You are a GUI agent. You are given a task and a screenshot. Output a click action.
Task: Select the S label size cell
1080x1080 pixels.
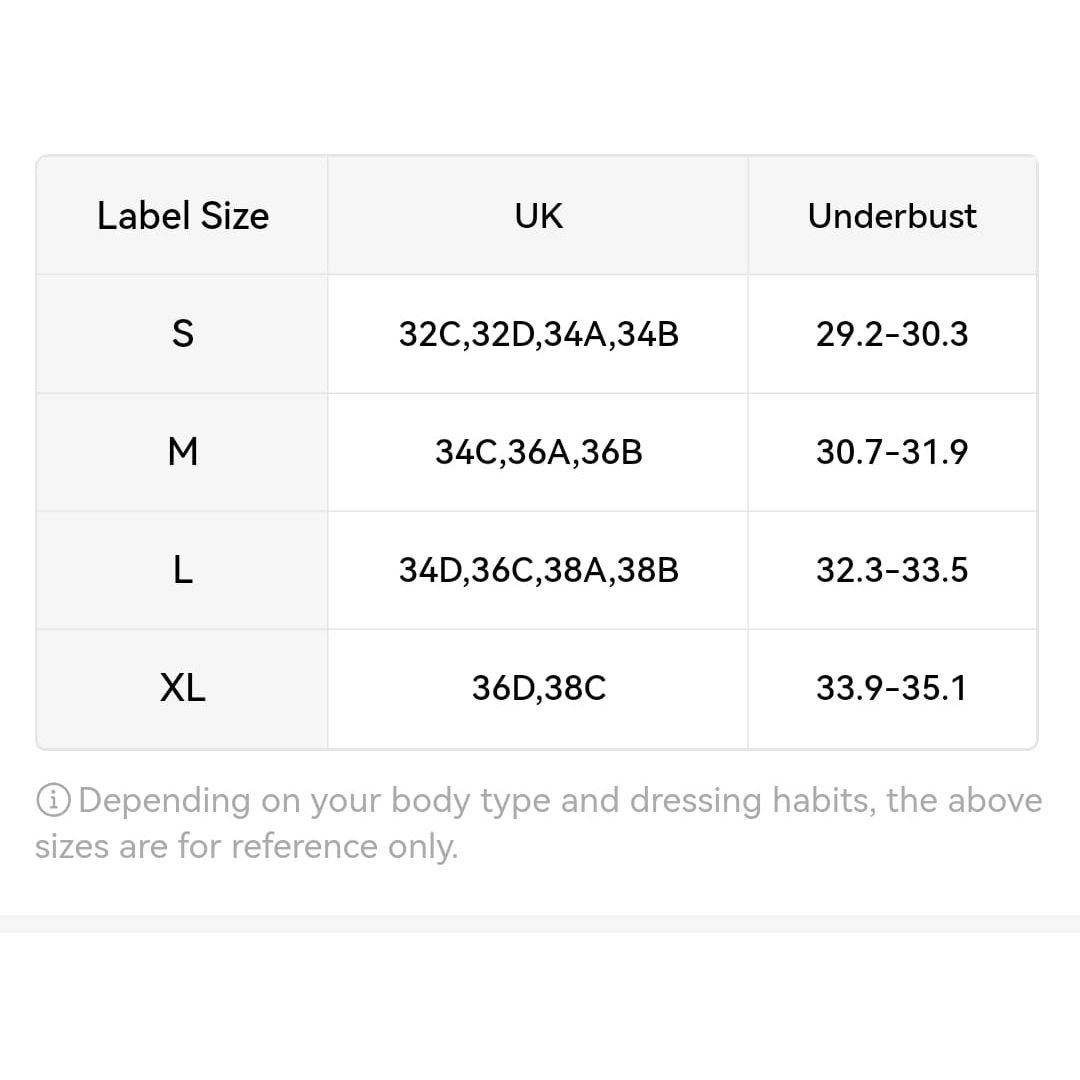tap(183, 334)
